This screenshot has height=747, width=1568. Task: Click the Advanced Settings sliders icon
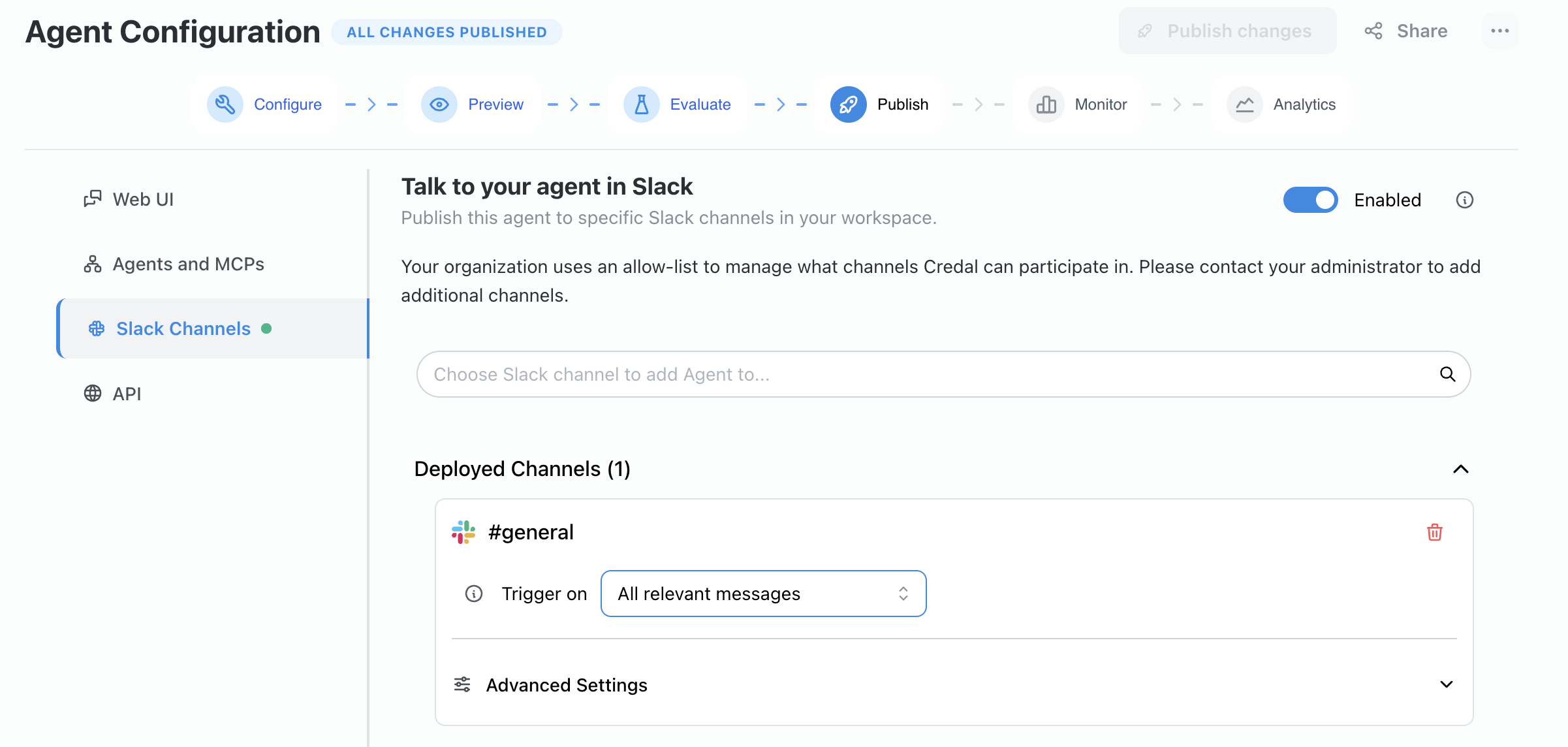462,684
